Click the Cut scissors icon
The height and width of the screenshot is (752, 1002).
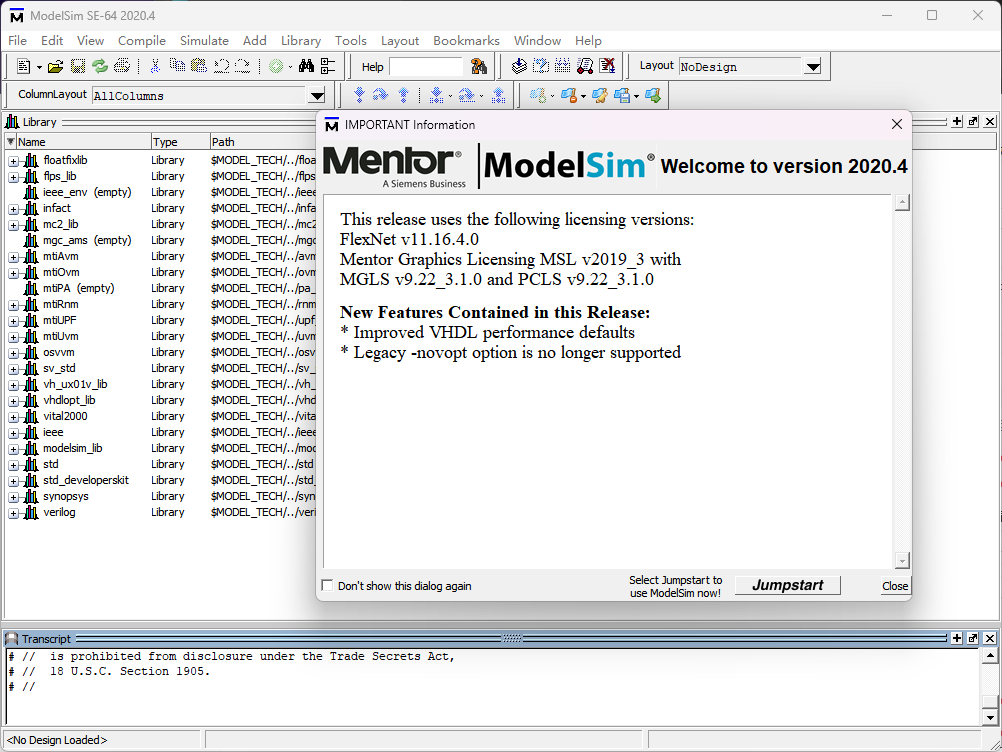pyautogui.click(x=155, y=67)
